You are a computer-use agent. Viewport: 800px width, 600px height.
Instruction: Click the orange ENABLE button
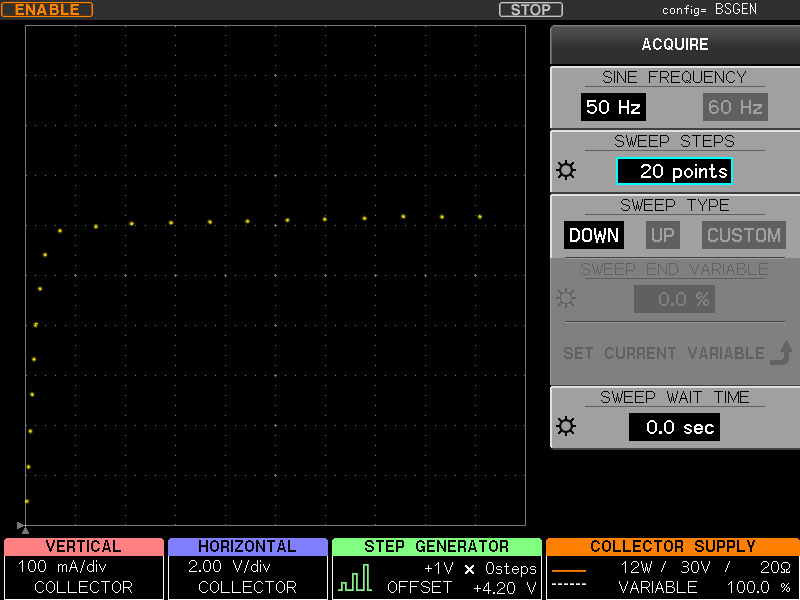pos(47,10)
